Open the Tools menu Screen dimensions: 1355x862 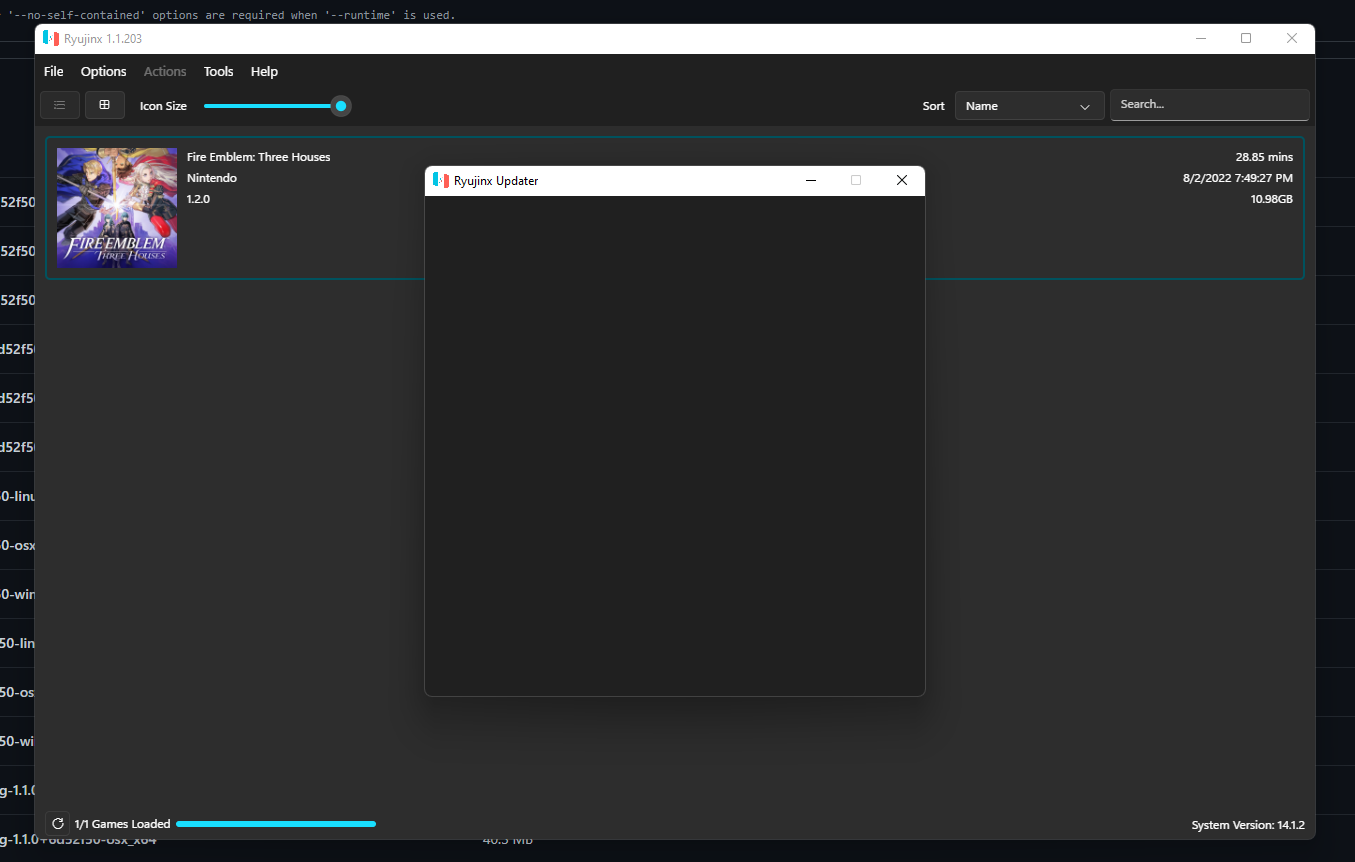pos(218,71)
